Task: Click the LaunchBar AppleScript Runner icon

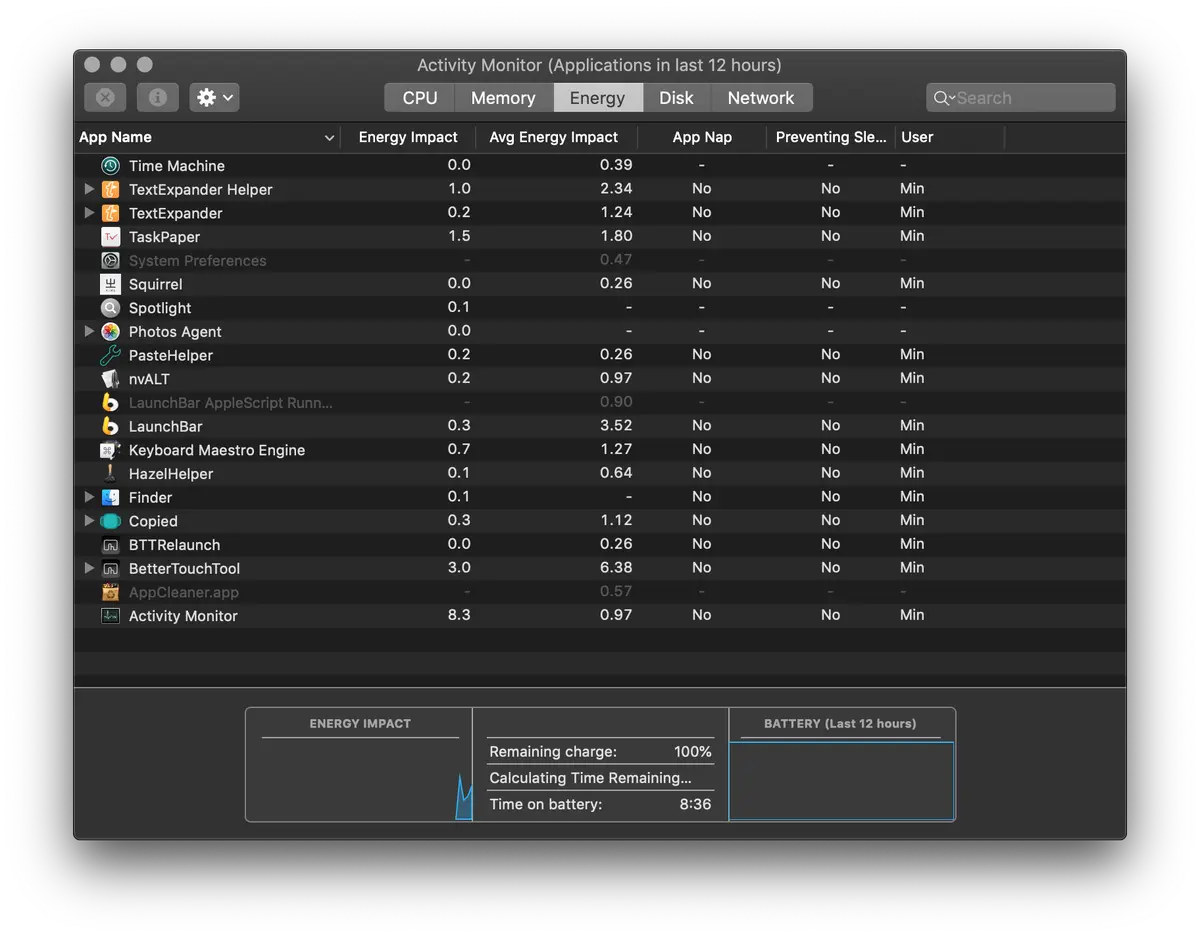Action: pos(111,403)
